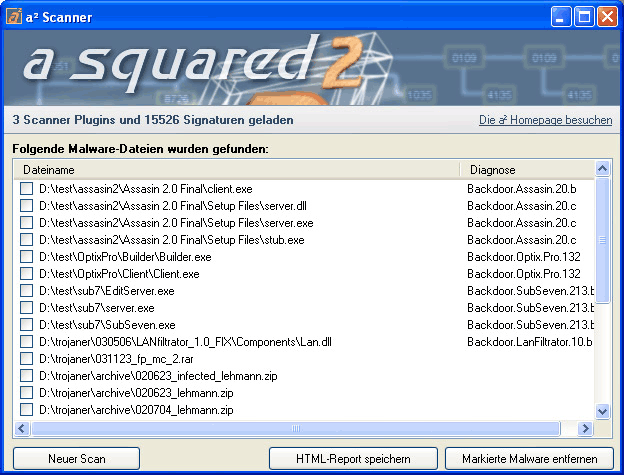Toggle checkbox for sub7\server.exe

click(x=26, y=308)
